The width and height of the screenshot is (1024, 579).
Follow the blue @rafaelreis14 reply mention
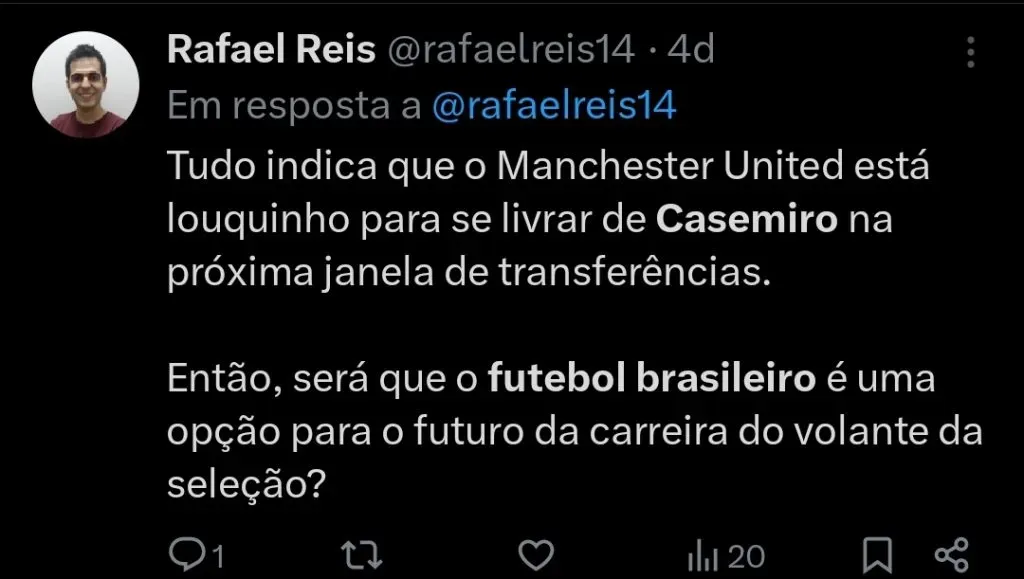(x=554, y=105)
